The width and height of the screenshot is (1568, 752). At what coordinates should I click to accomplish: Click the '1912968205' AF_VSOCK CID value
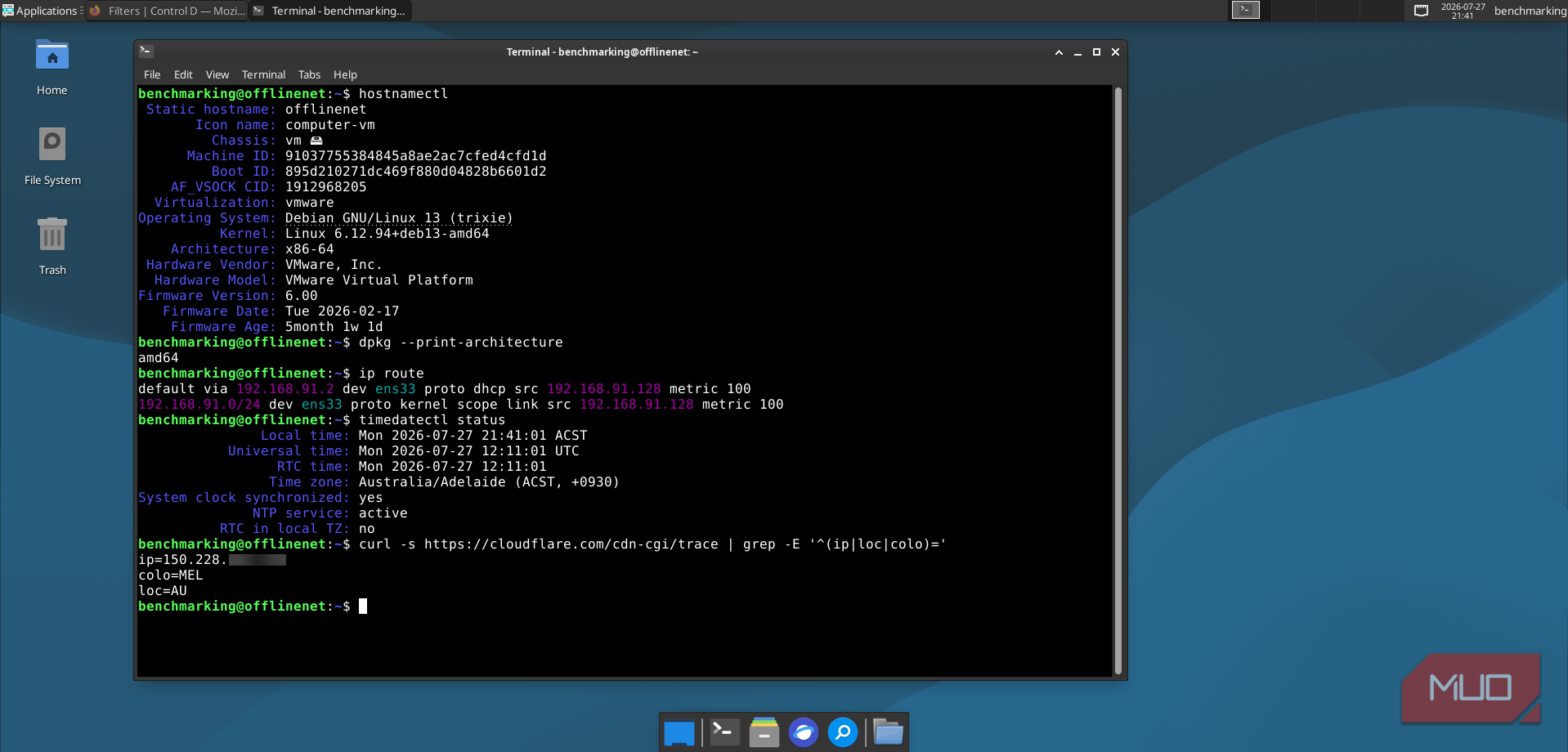(x=325, y=187)
